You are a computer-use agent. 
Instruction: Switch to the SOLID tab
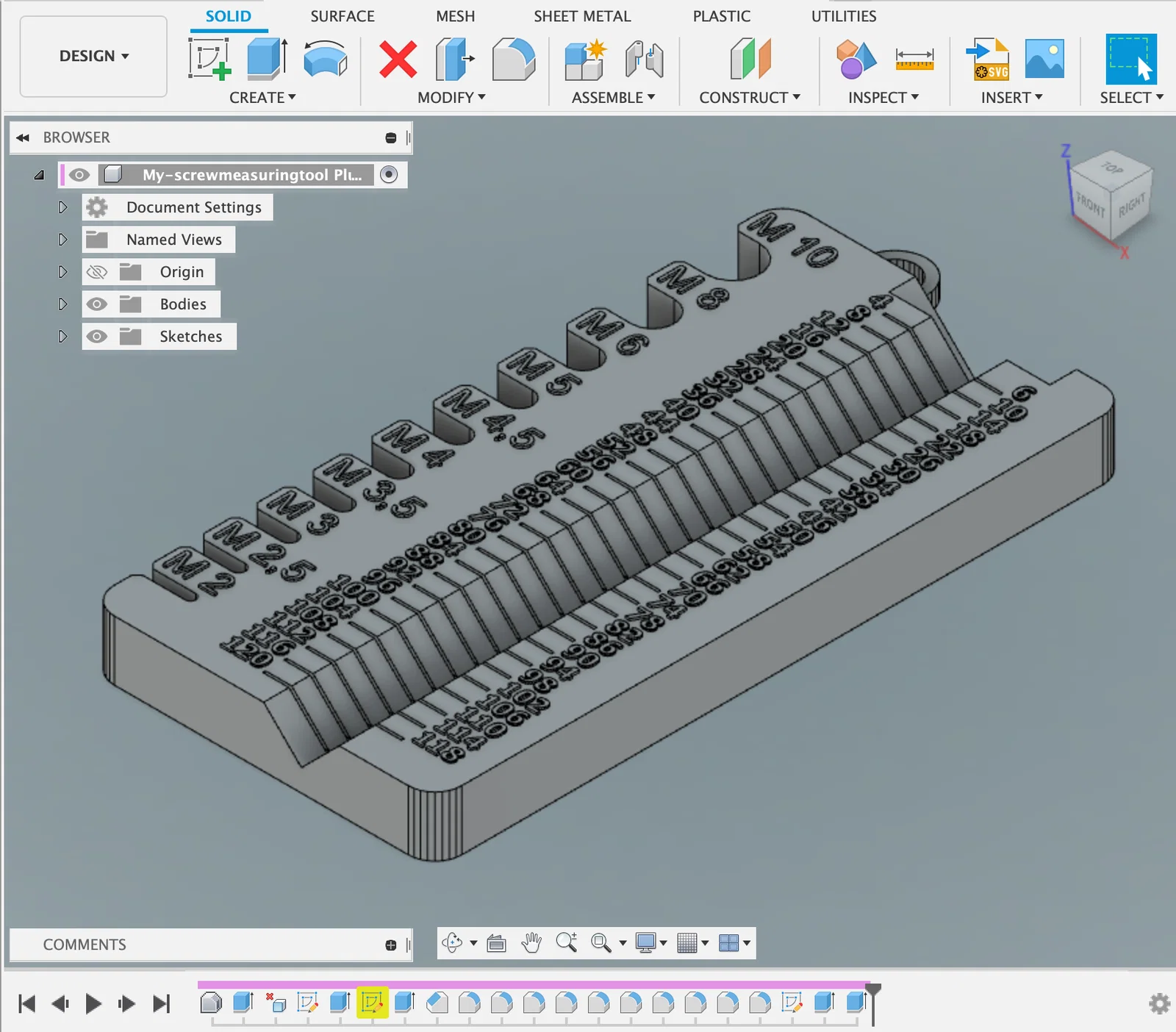(x=229, y=16)
